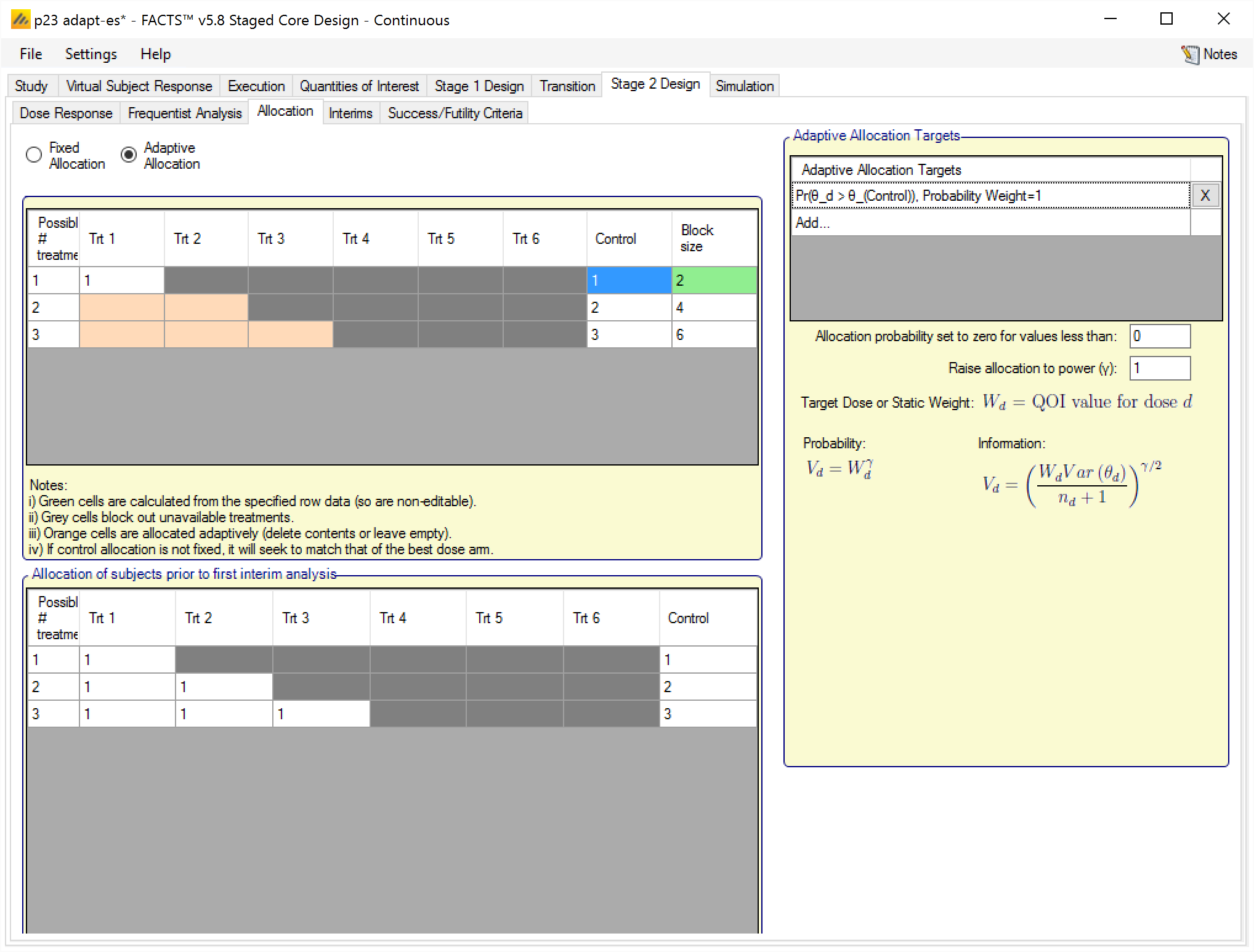Click orange Trt 2 cell in row 2
The height and width of the screenshot is (952, 1254).
206,307
